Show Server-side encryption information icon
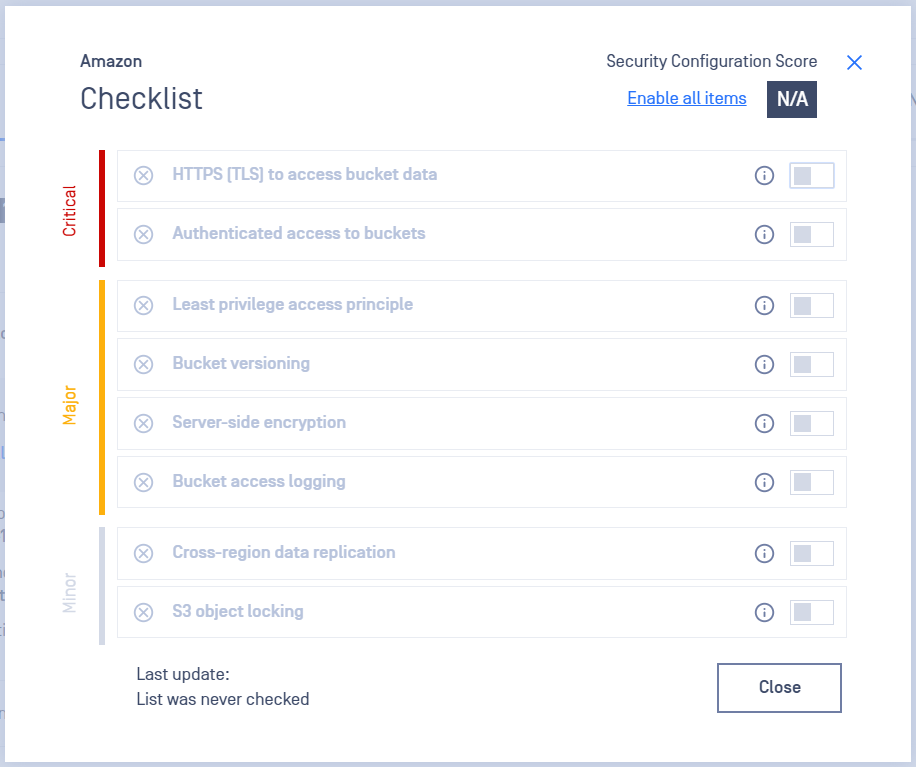 click(x=764, y=424)
